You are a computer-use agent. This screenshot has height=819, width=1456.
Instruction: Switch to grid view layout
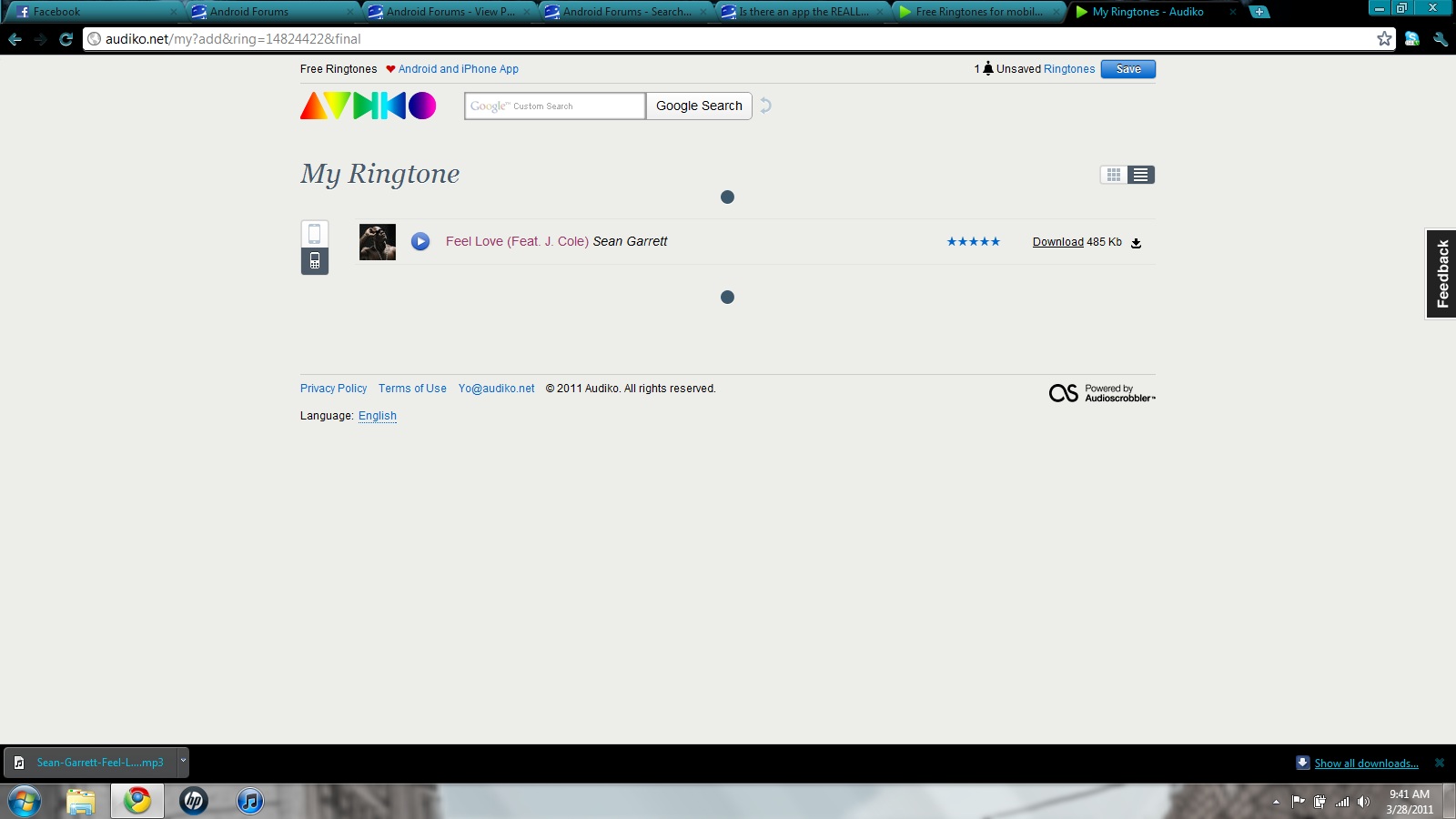click(1114, 175)
